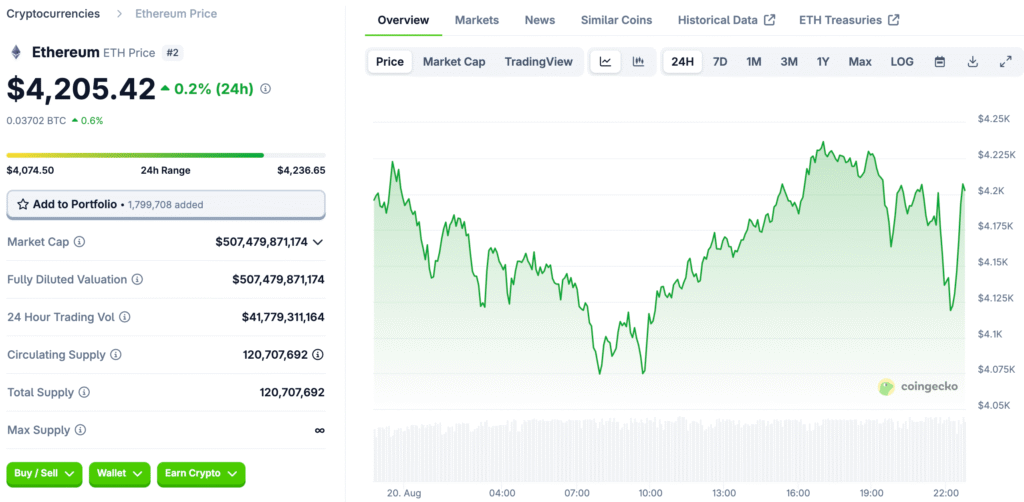Screen dimensions: 1024x502
Task: Go to Cryptocurrencies breadcrumb link
Action: point(54,13)
